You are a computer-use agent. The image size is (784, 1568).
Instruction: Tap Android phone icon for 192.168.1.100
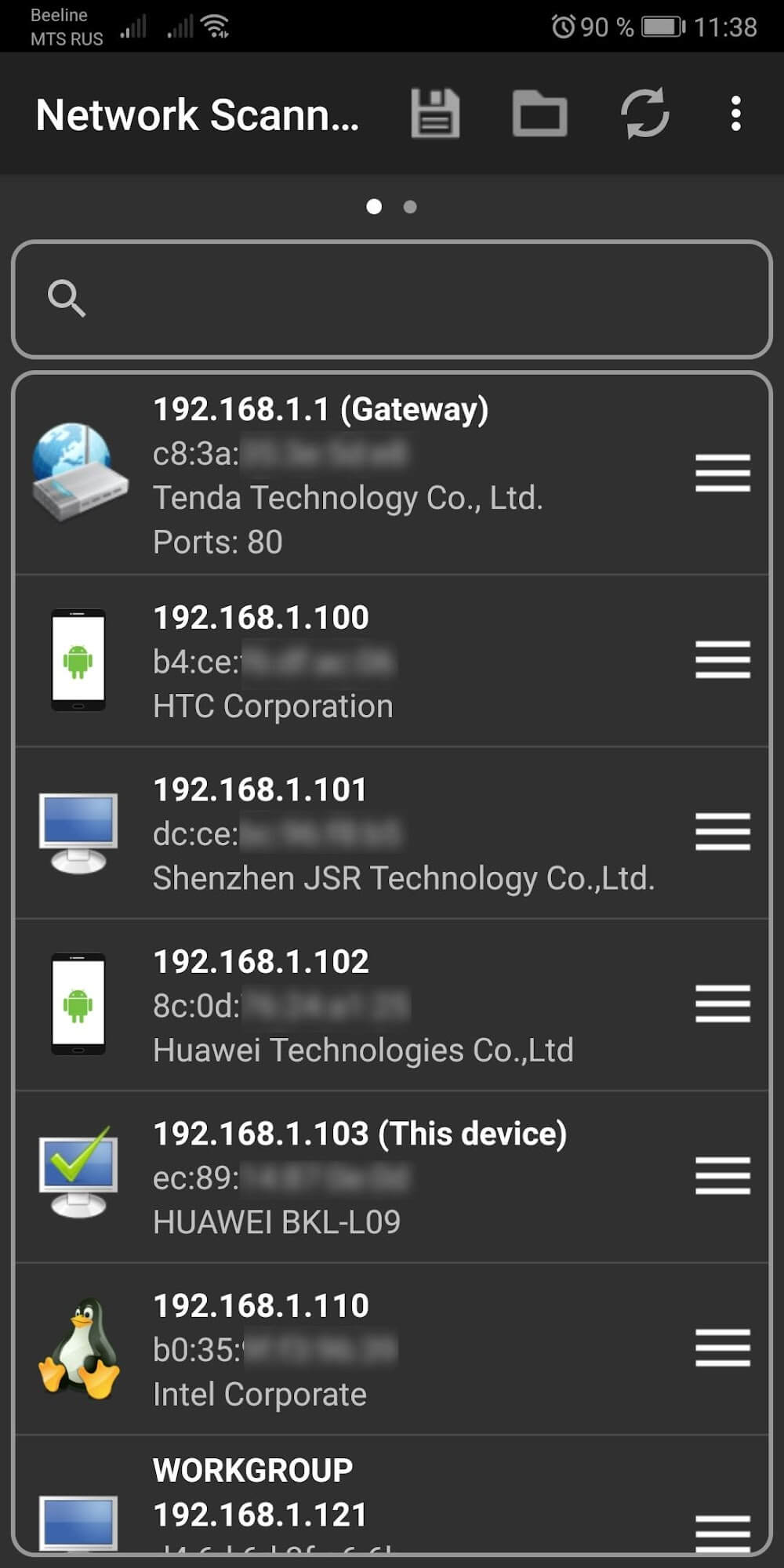point(78,660)
